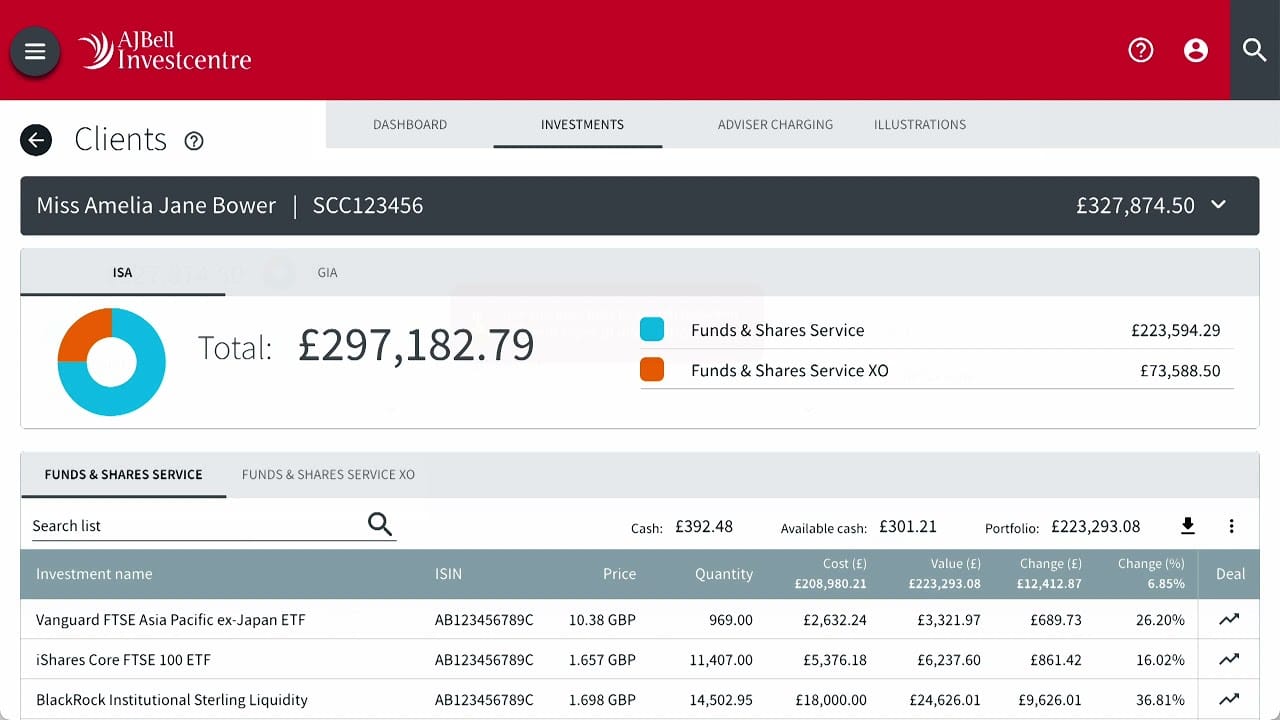Click the 26.20% change cell
The image size is (1280, 720).
(1160, 620)
